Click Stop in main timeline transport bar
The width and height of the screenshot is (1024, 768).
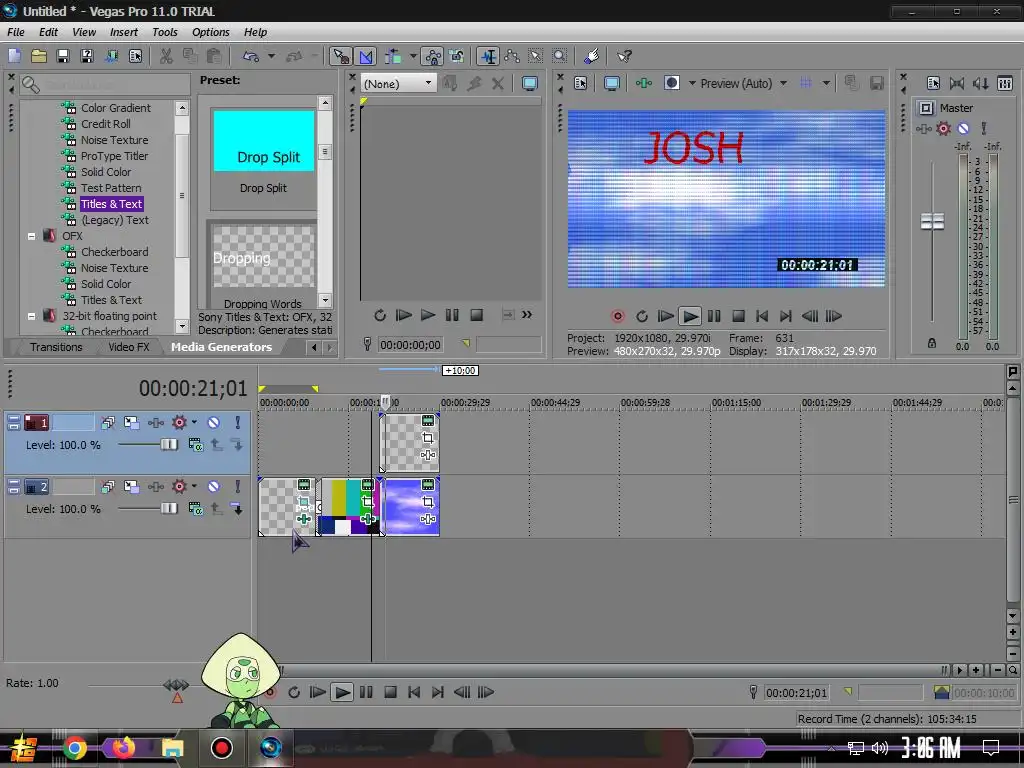391,692
